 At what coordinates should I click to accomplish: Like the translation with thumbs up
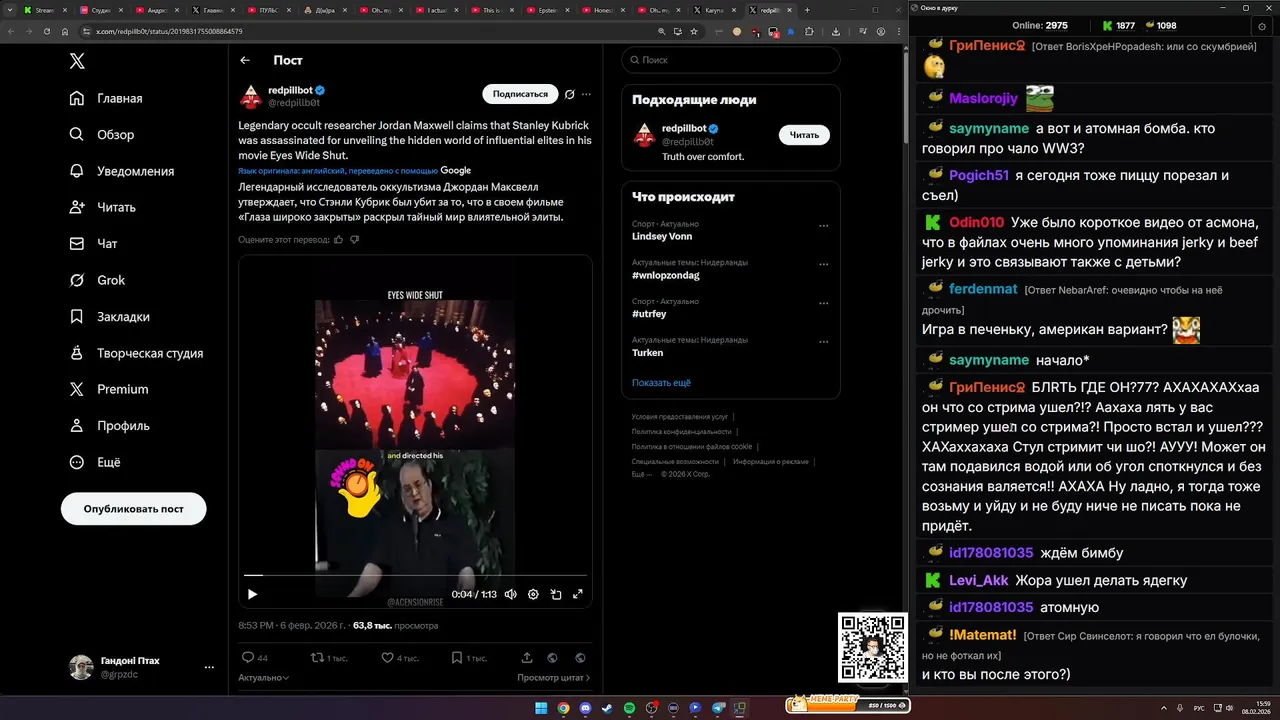(x=338, y=240)
